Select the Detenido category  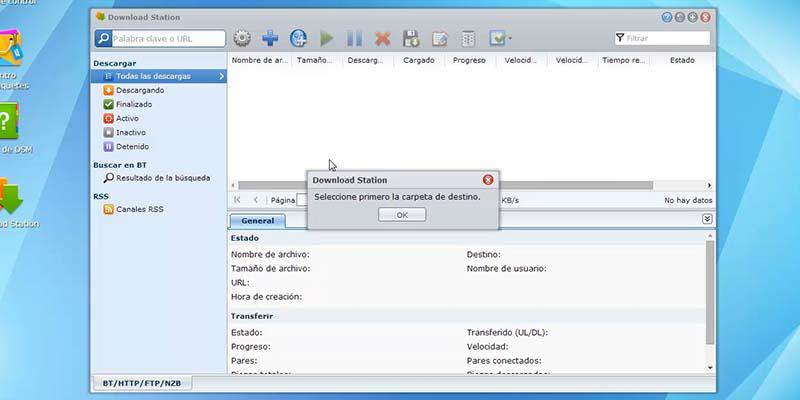(126, 146)
